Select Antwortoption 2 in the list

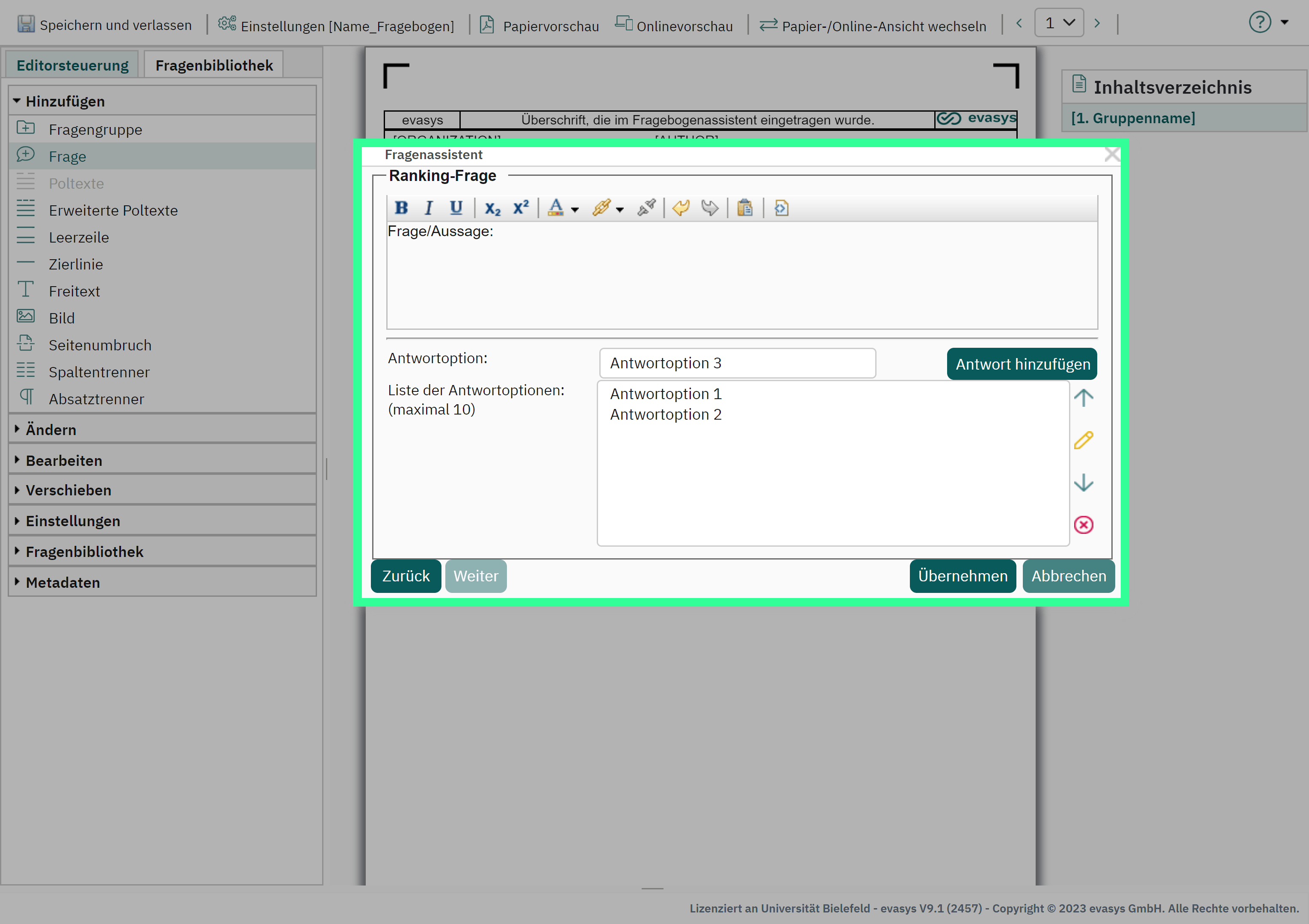click(x=666, y=415)
